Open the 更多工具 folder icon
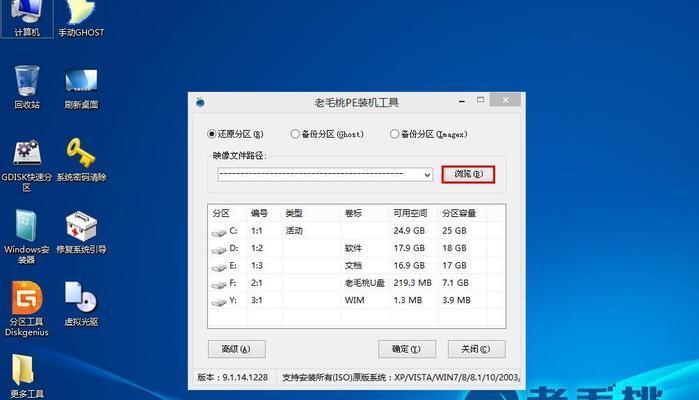 (27, 375)
